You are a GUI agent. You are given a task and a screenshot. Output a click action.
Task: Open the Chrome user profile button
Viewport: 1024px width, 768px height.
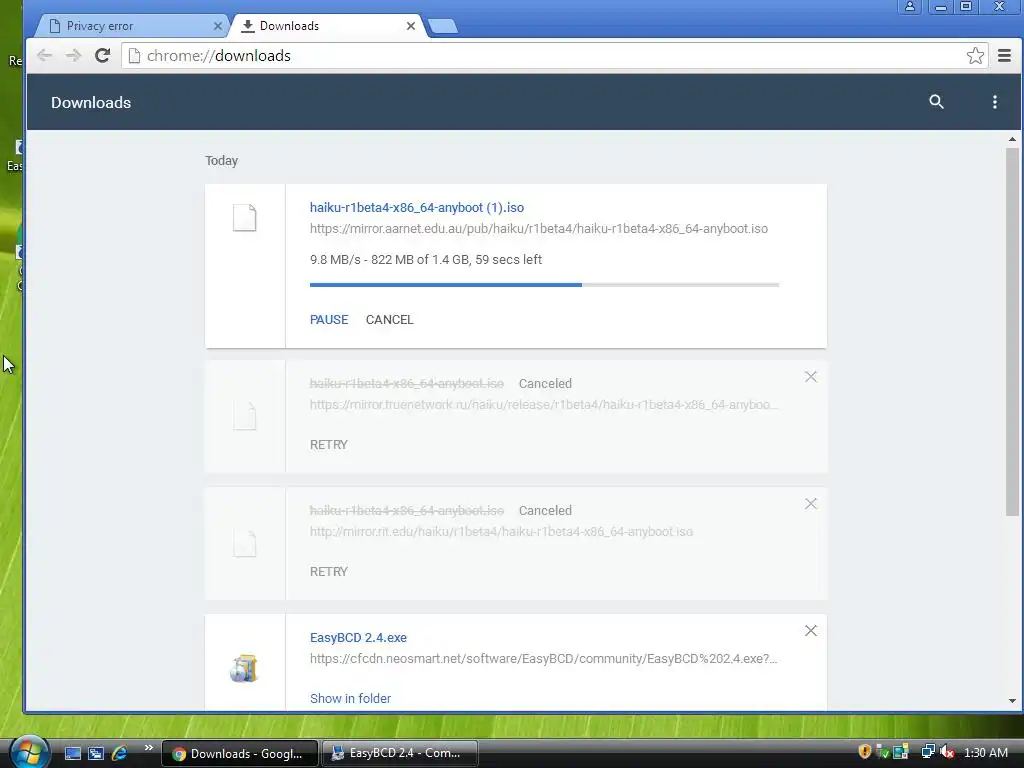coord(909,7)
